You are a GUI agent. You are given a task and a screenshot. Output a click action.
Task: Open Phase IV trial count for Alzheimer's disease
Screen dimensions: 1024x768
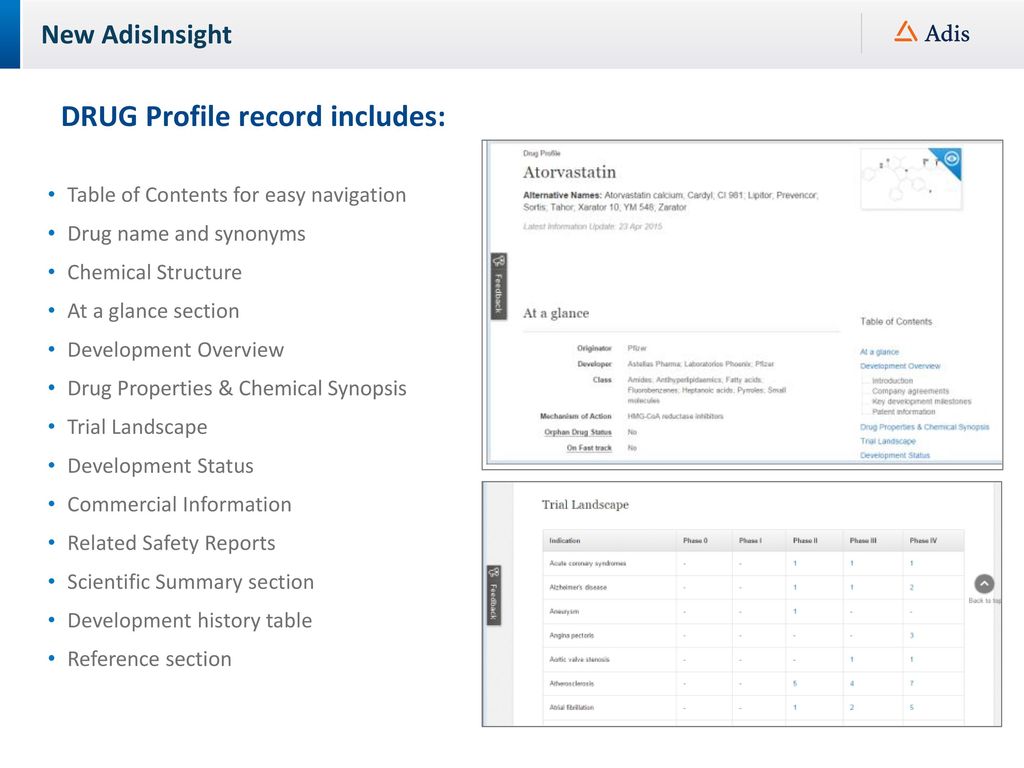912,587
